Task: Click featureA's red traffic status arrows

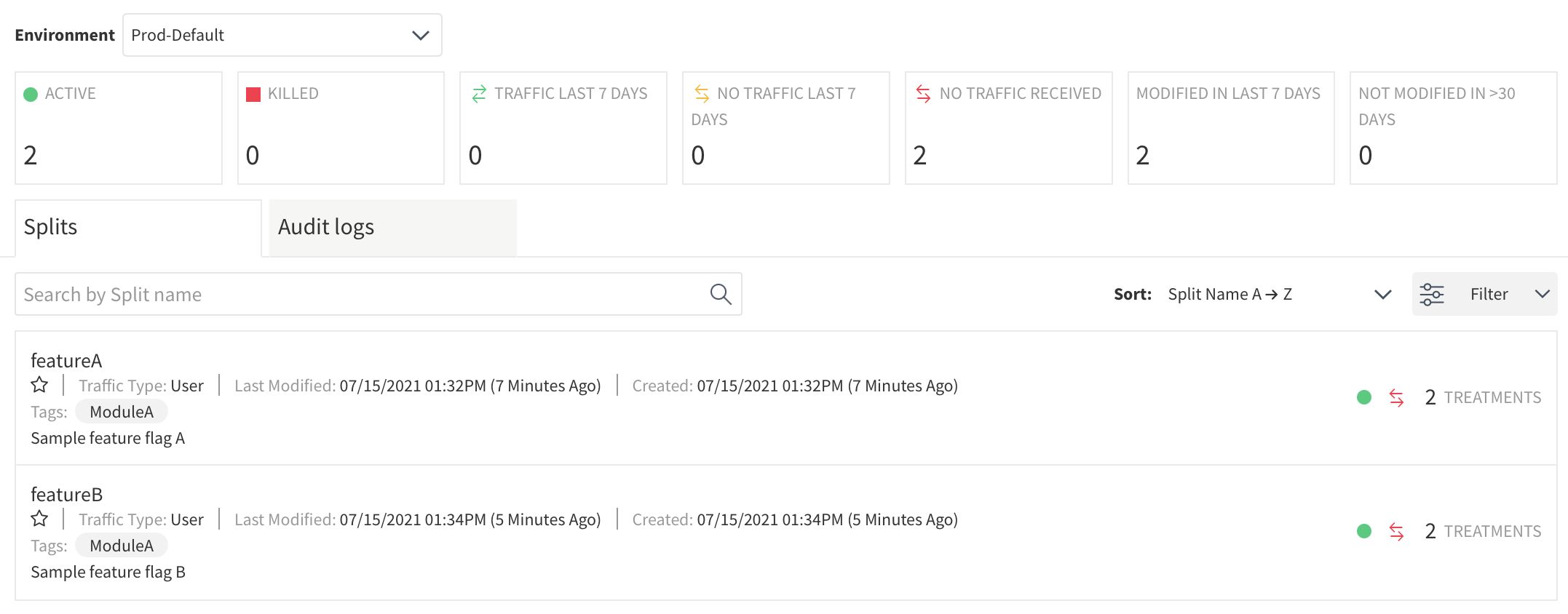Action: tap(1398, 397)
